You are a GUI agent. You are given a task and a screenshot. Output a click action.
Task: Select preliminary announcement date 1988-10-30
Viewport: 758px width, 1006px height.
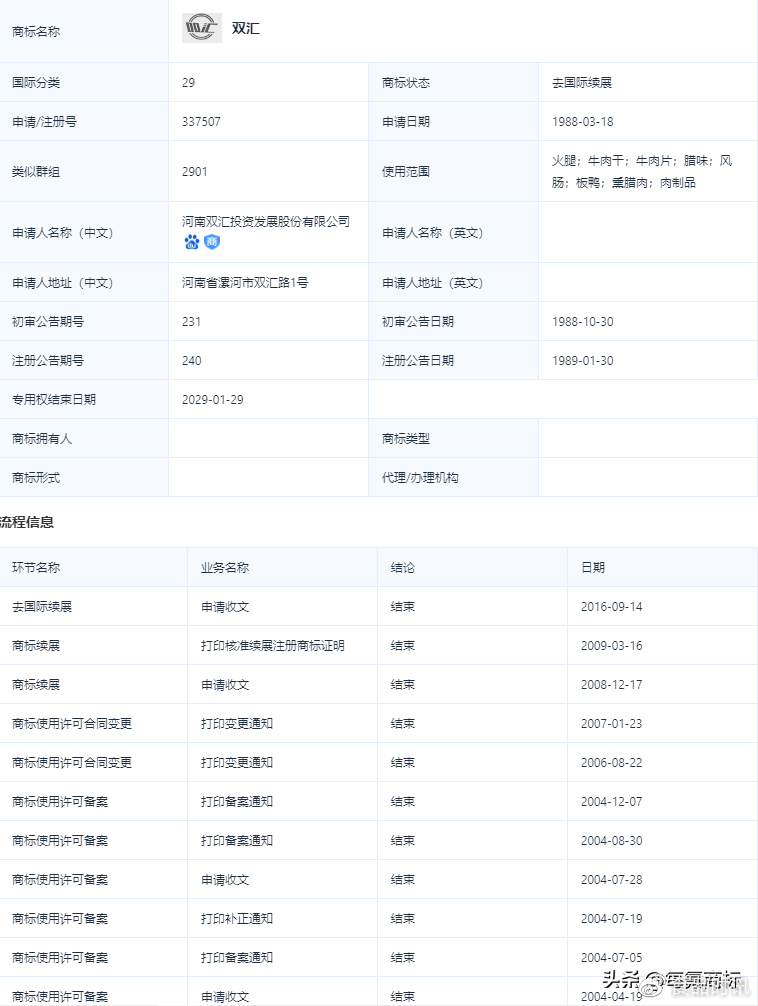coord(583,321)
